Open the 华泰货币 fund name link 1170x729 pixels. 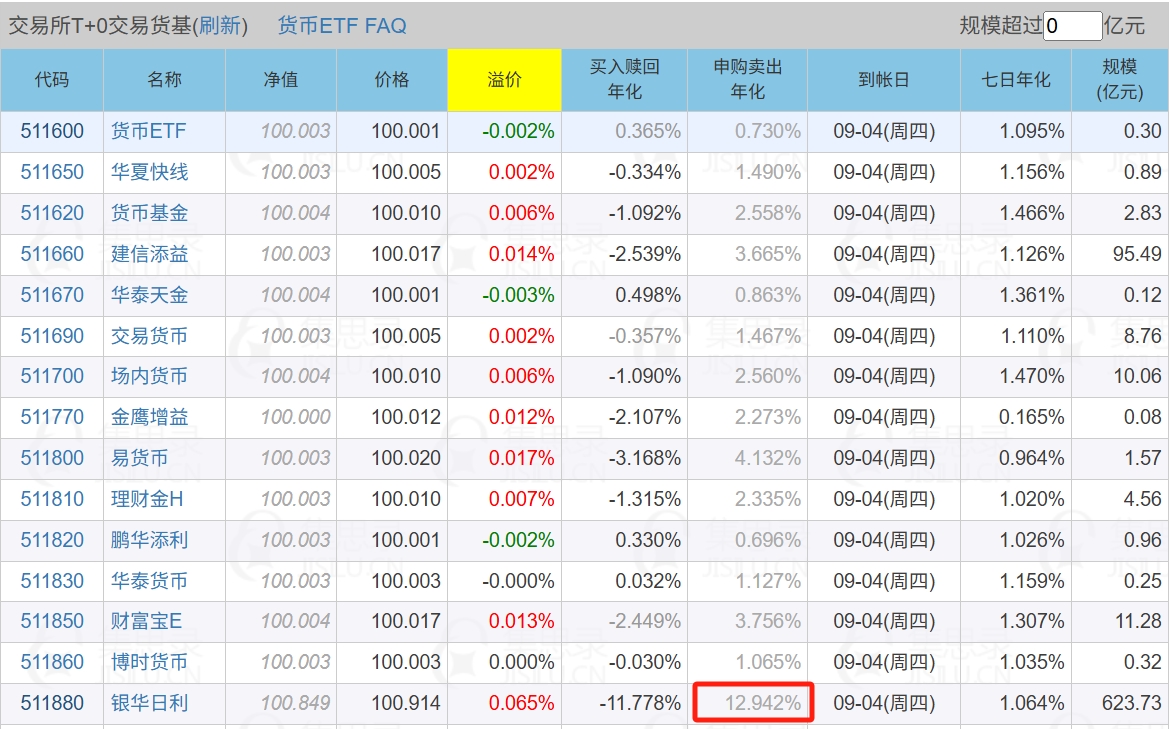coord(149,581)
